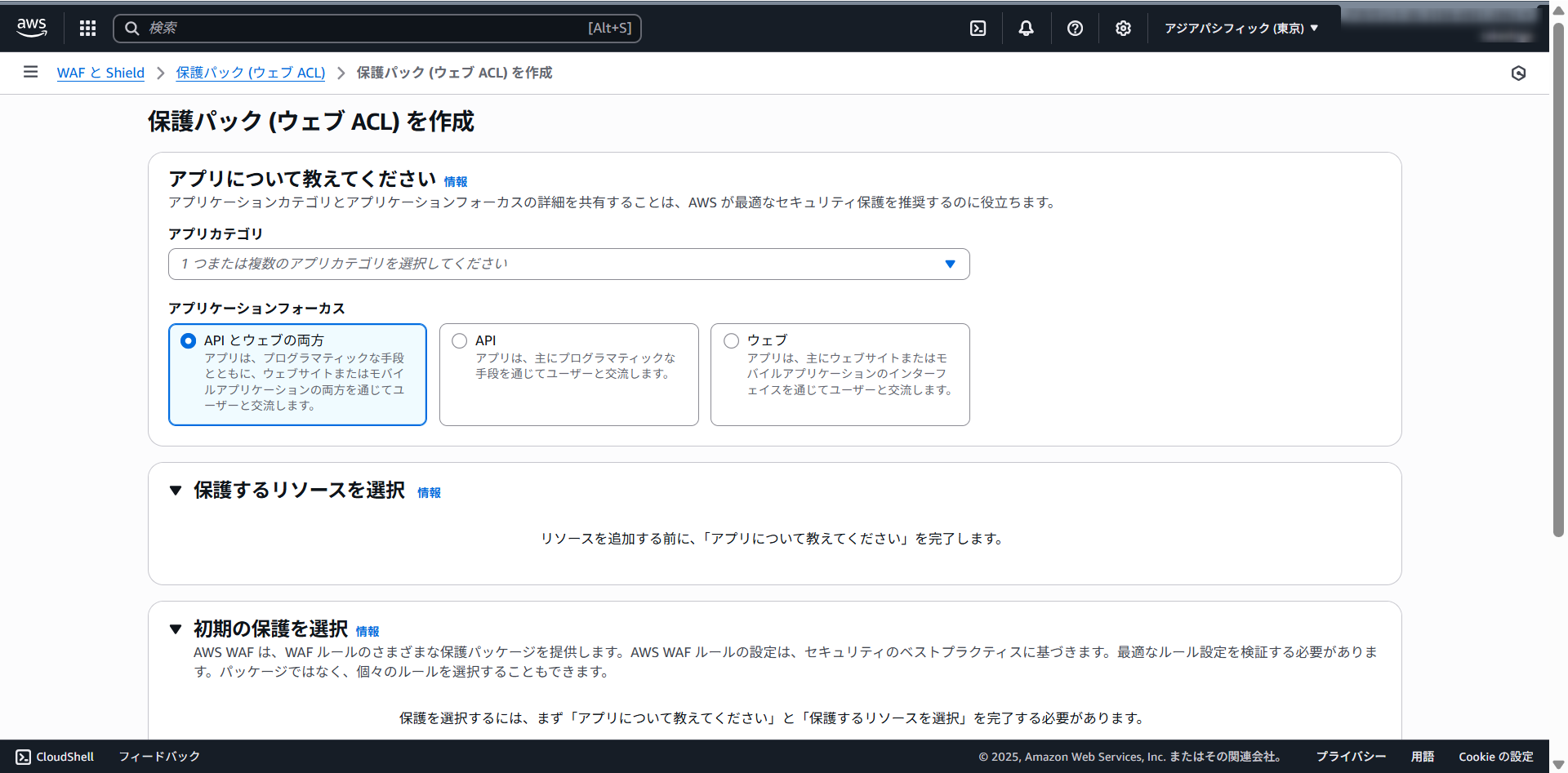Open the settings gear icon

[1123, 29]
